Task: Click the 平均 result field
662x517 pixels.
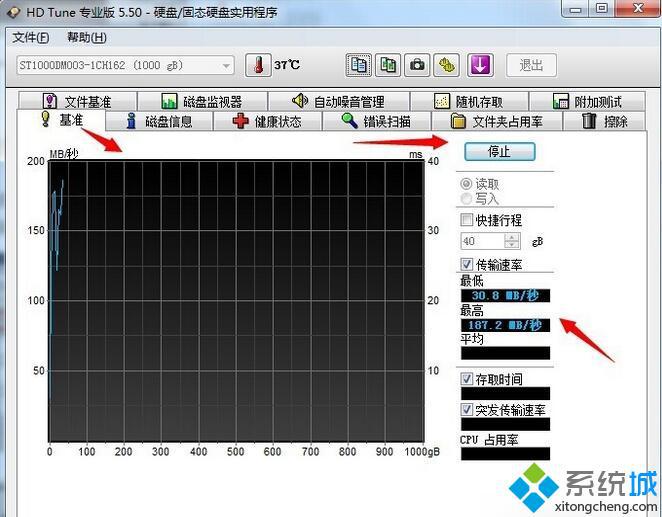Action: [505, 353]
